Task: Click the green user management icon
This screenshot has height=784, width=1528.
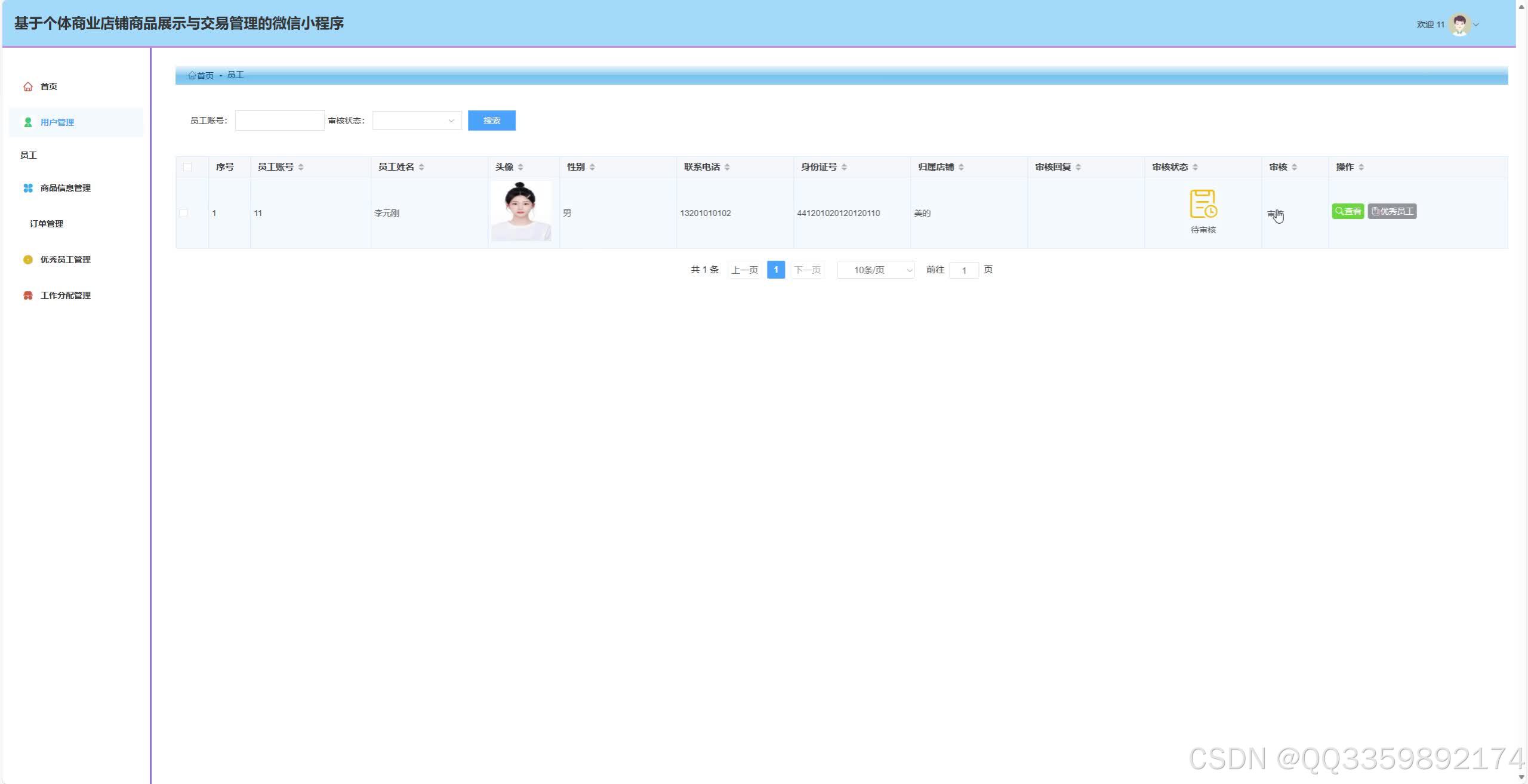Action: click(27, 122)
